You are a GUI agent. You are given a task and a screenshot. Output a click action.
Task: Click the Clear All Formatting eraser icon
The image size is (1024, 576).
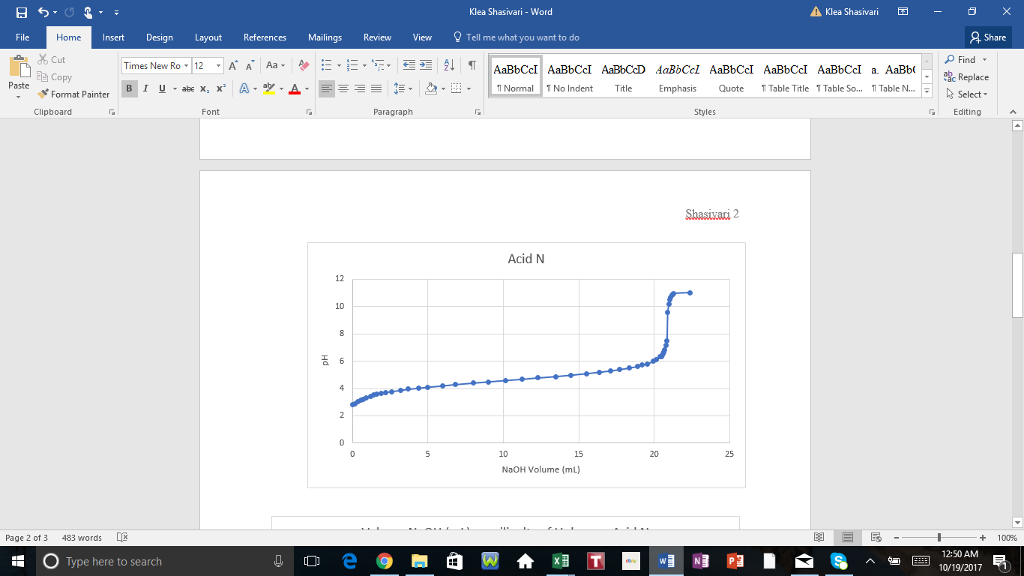[304, 66]
